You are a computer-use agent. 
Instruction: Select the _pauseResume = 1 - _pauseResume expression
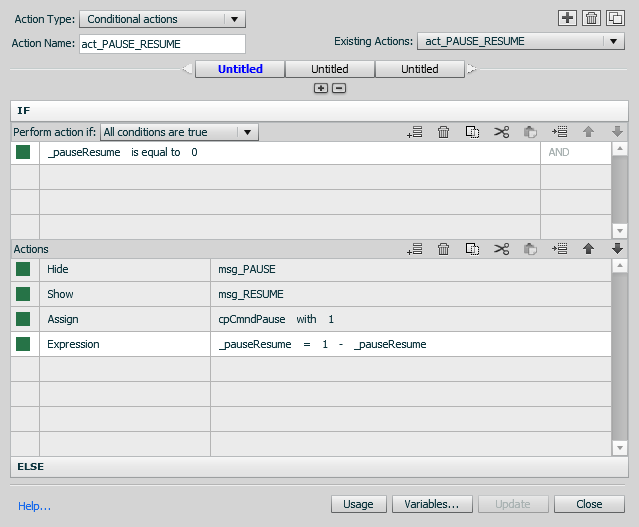410,344
